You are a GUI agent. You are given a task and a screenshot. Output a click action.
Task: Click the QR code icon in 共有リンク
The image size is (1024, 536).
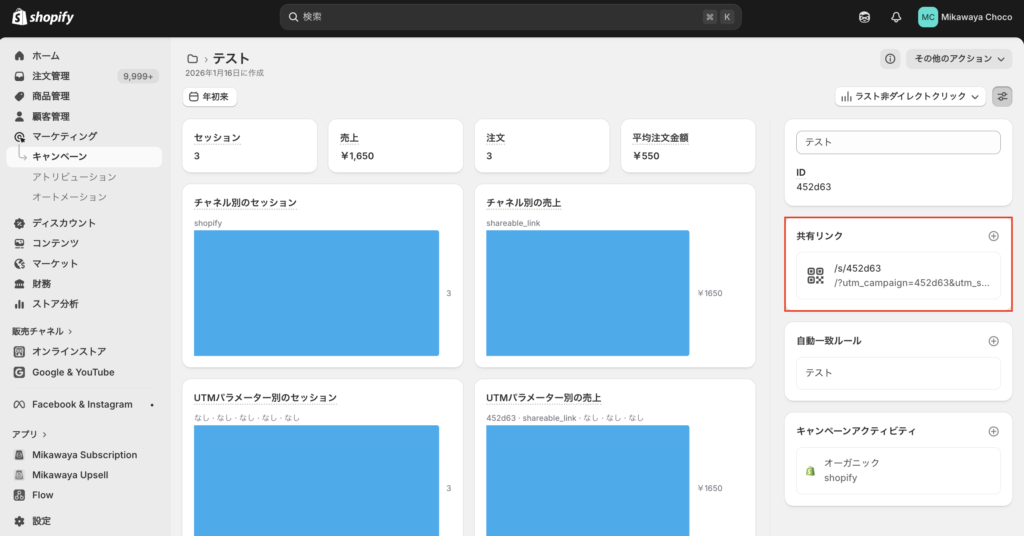(815, 275)
